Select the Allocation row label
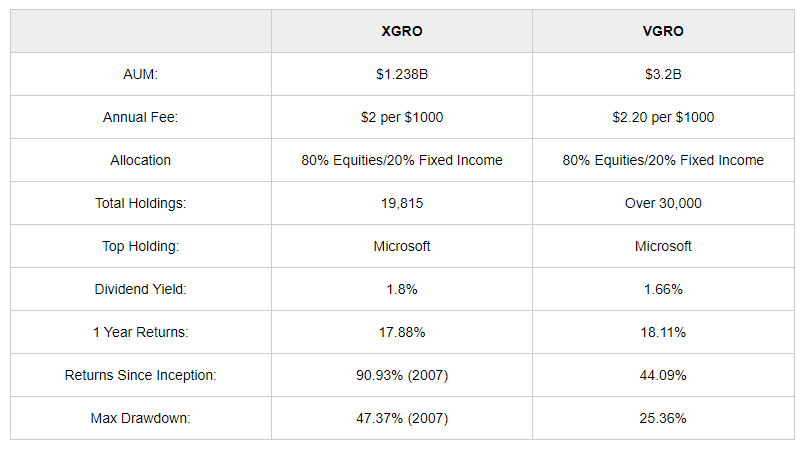Screen dimensions: 807x453 tap(141, 160)
